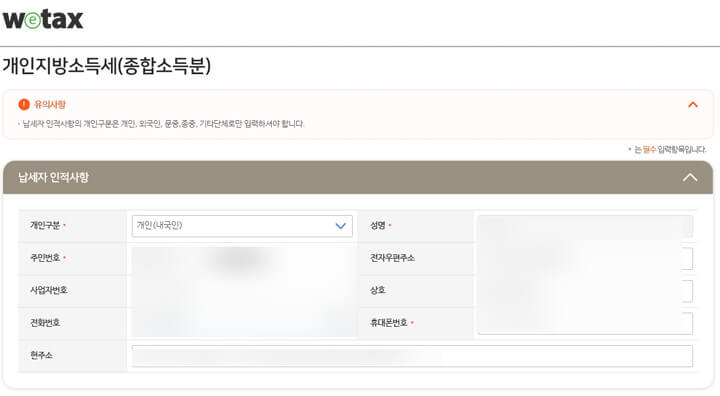Click the 유의사항 heading text
Viewport: 720px width, 396px height.
pyautogui.click(x=50, y=105)
